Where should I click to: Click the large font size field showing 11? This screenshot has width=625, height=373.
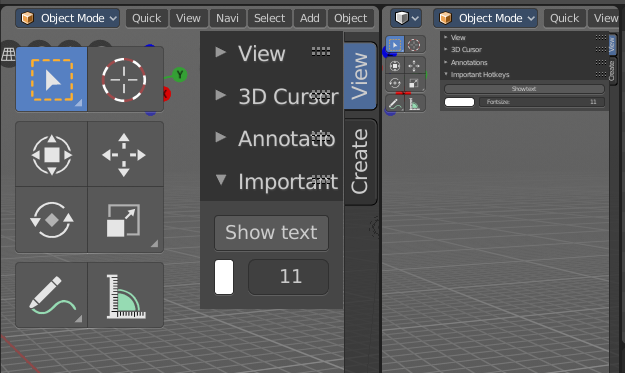289,277
